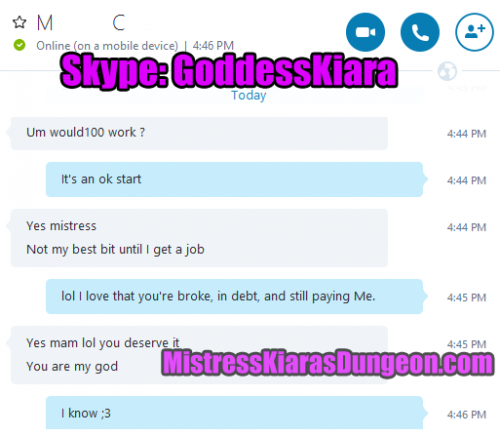Select 'Not my best bit until I get a job'
Image resolution: width=500 pixels, height=436 pixels.
click(115, 250)
